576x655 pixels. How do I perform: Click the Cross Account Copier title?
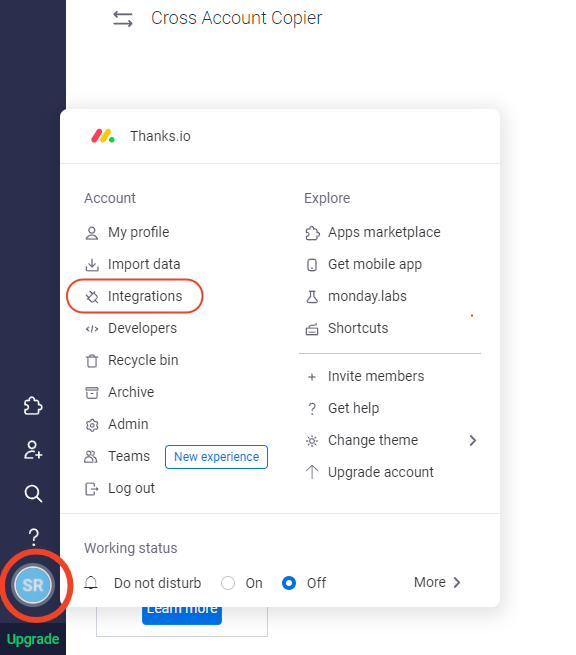(236, 18)
